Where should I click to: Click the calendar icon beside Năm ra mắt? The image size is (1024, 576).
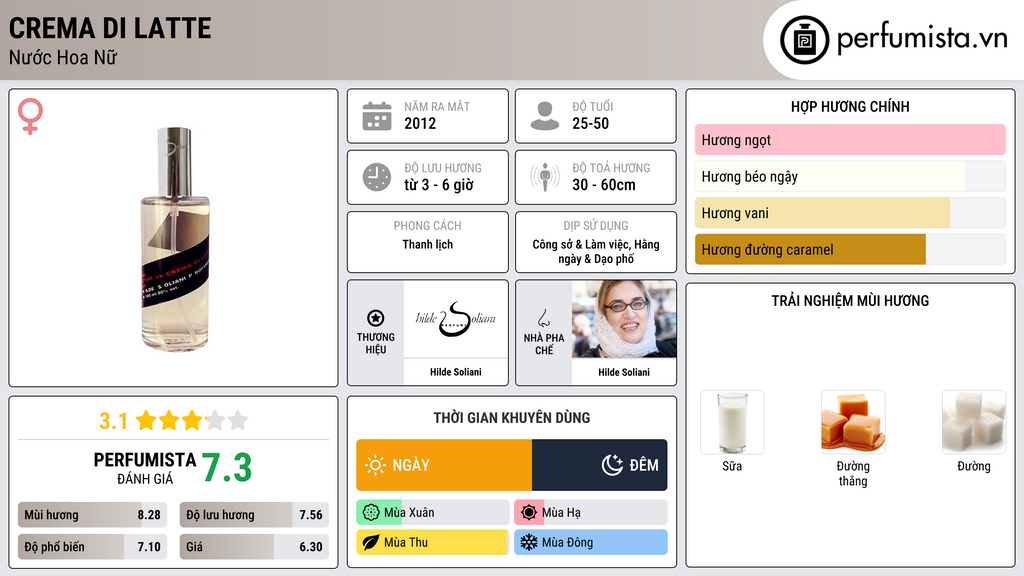point(377,116)
